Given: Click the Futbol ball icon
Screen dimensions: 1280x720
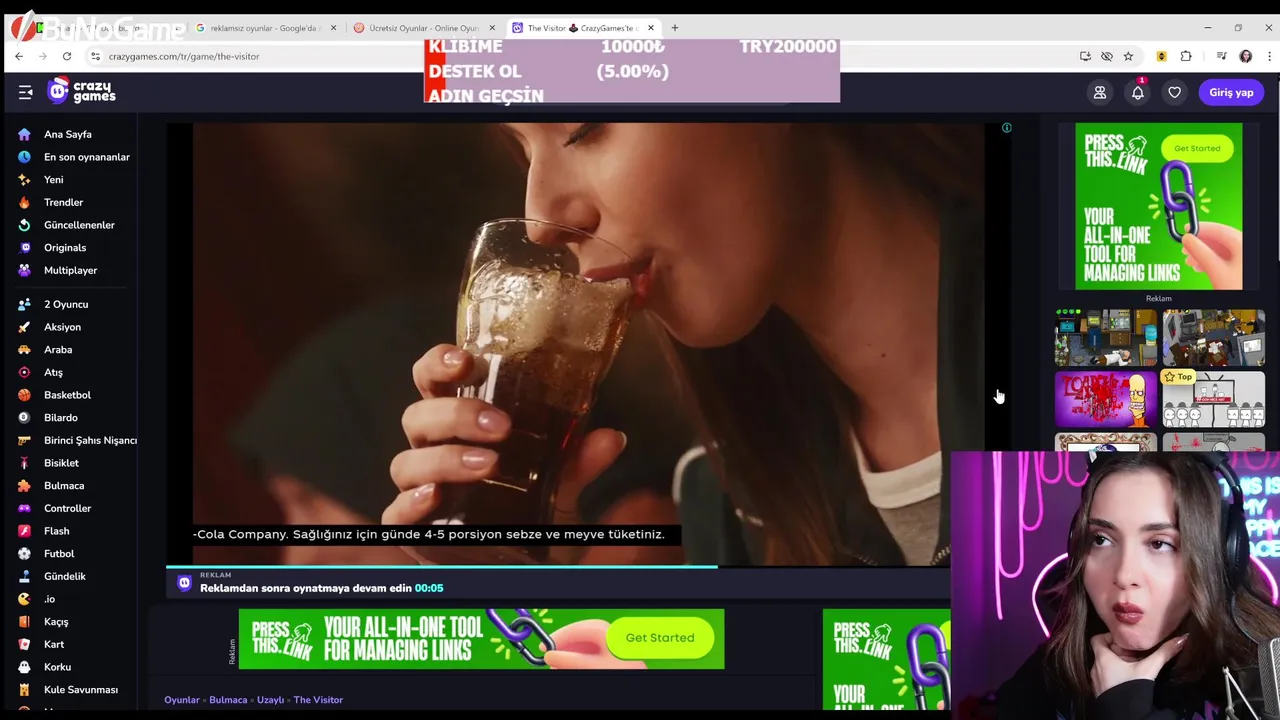Looking at the screenshot, I should pyautogui.click(x=24, y=554).
